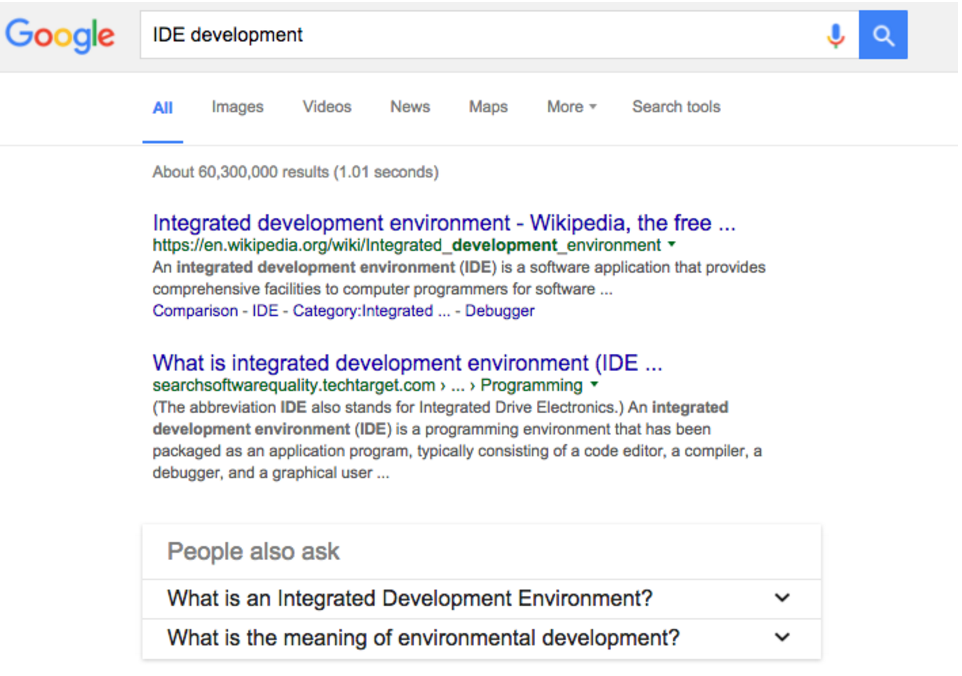Switch to the Videos tab

point(326,107)
